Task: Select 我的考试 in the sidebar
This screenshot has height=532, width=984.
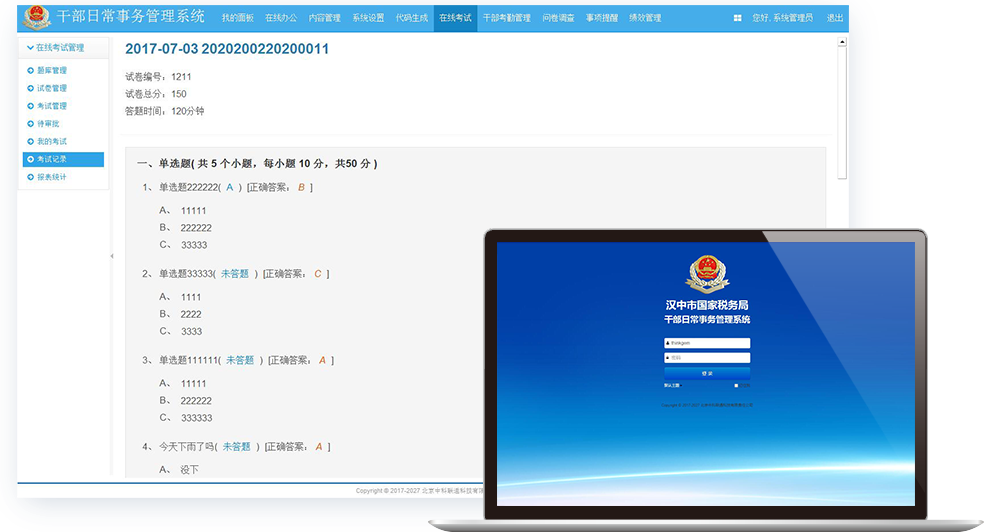Action: click(52, 142)
